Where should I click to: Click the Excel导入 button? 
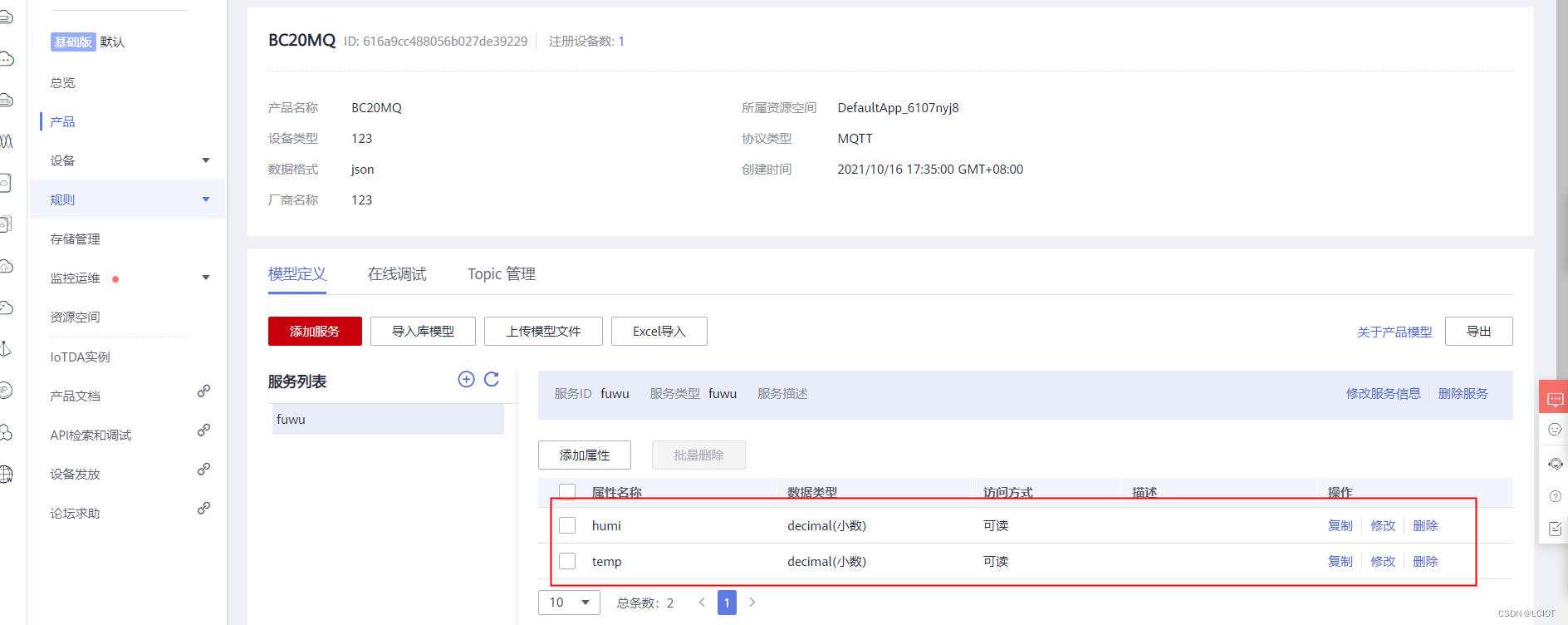(x=659, y=331)
